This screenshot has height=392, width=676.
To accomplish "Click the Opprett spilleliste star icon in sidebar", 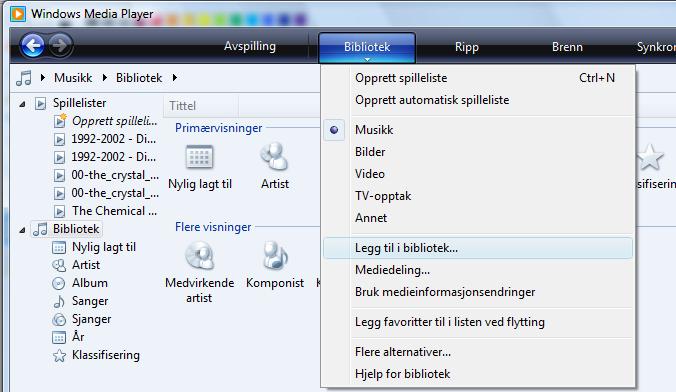I will (60, 121).
